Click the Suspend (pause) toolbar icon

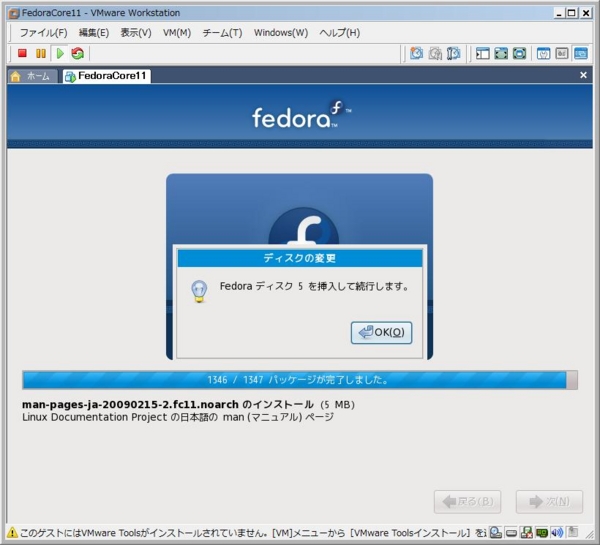coord(41,53)
